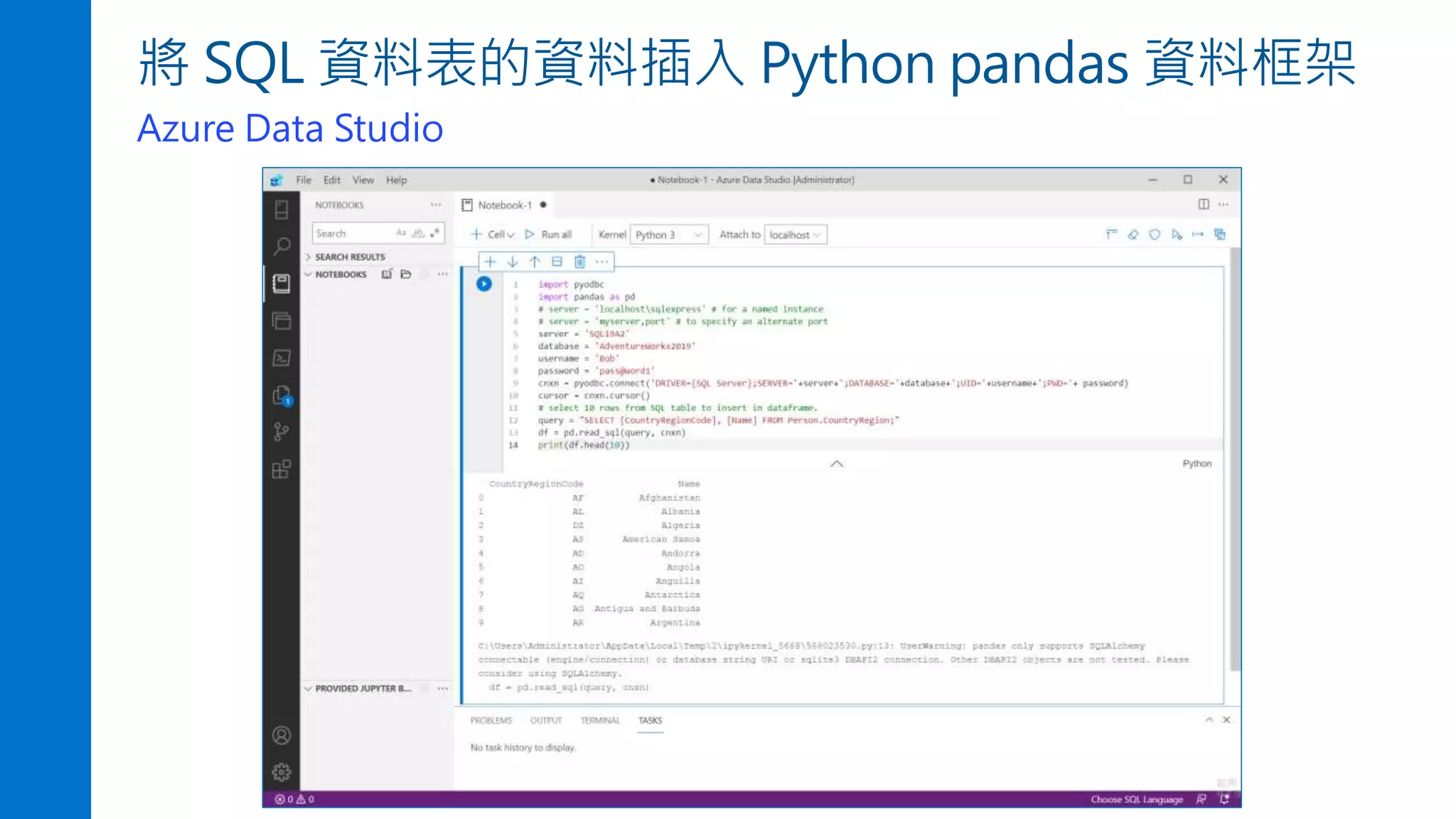The width and height of the screenshot is (1456, 819).
Task: Move the cell up with the arrow icon
Action: pos(535,262)
